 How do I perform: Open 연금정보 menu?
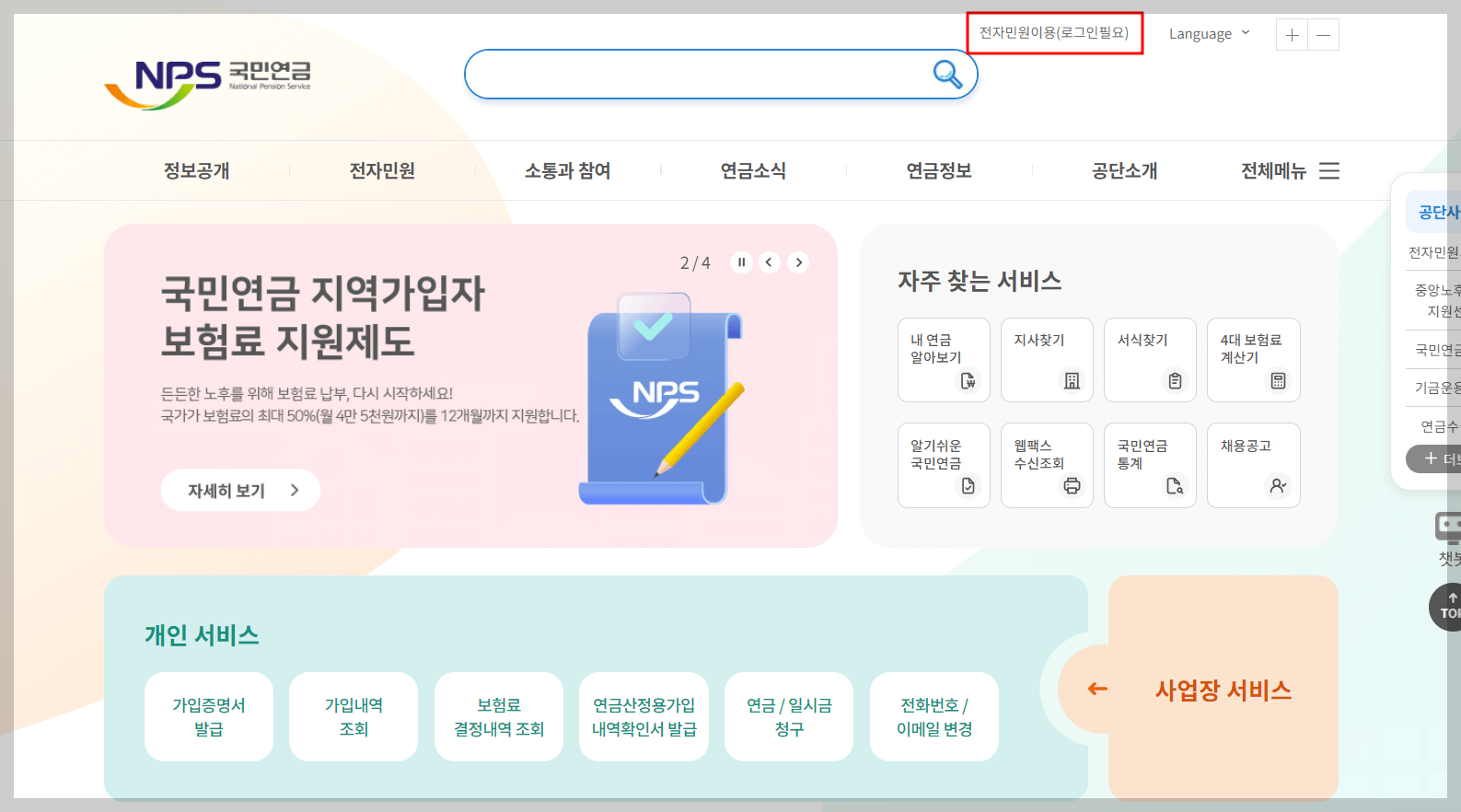(x=939, y=170)
